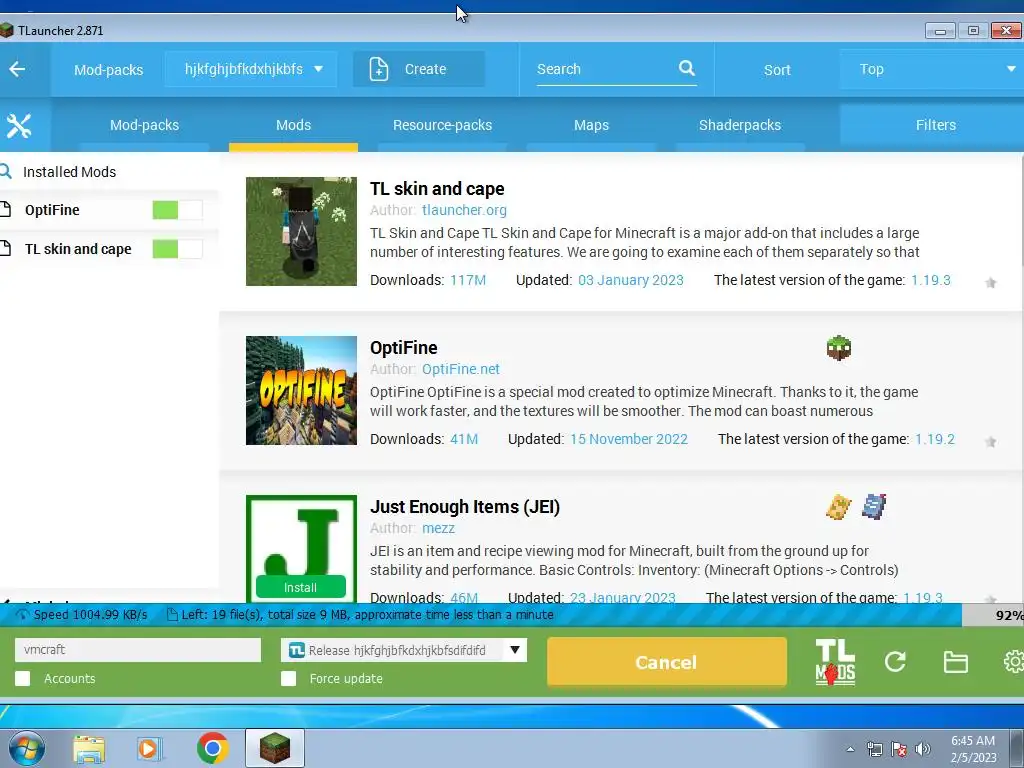Click the network tray icon

(874, 748)
